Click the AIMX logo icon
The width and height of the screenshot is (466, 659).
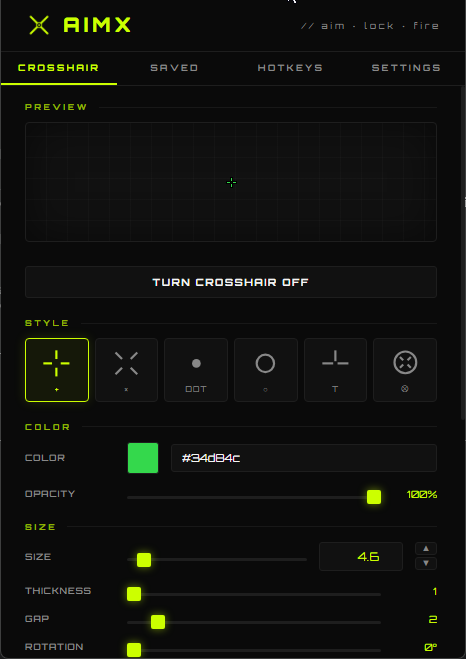[x=39, y=25]
